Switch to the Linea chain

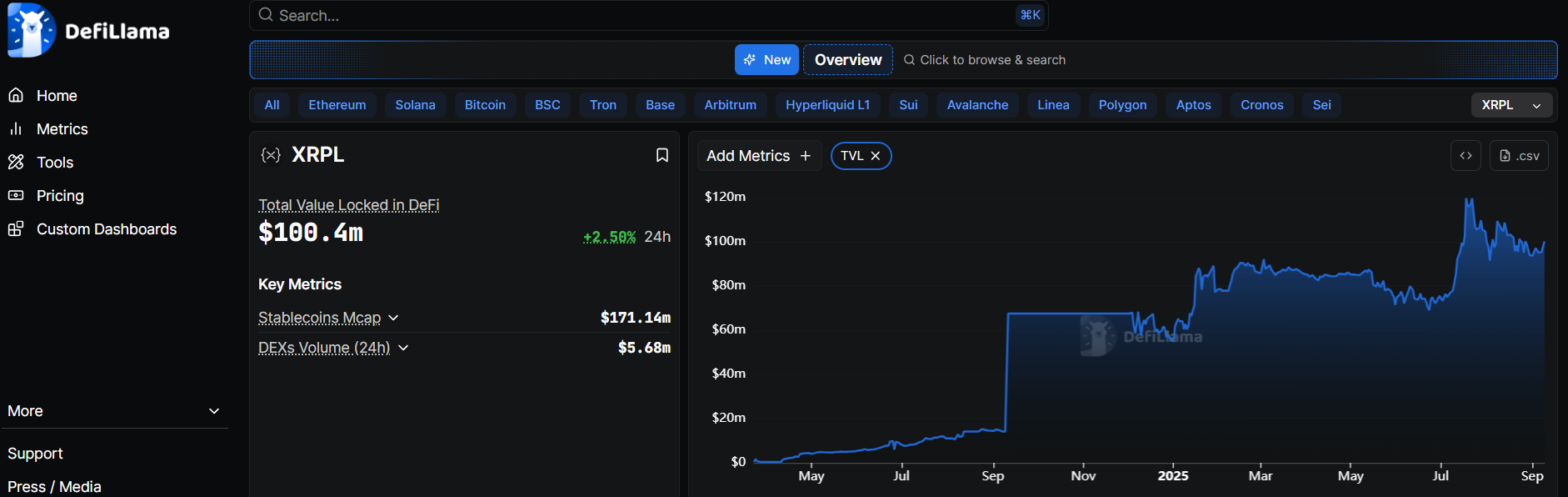click(x=1053, y=105)
